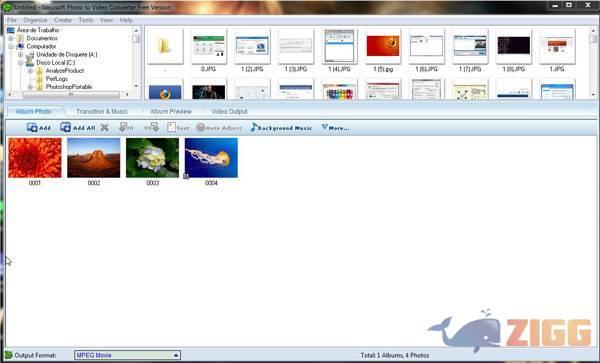Select the PerfLogs folder
This screenshot has width=600, height=363.
click(x=57, y=79)
